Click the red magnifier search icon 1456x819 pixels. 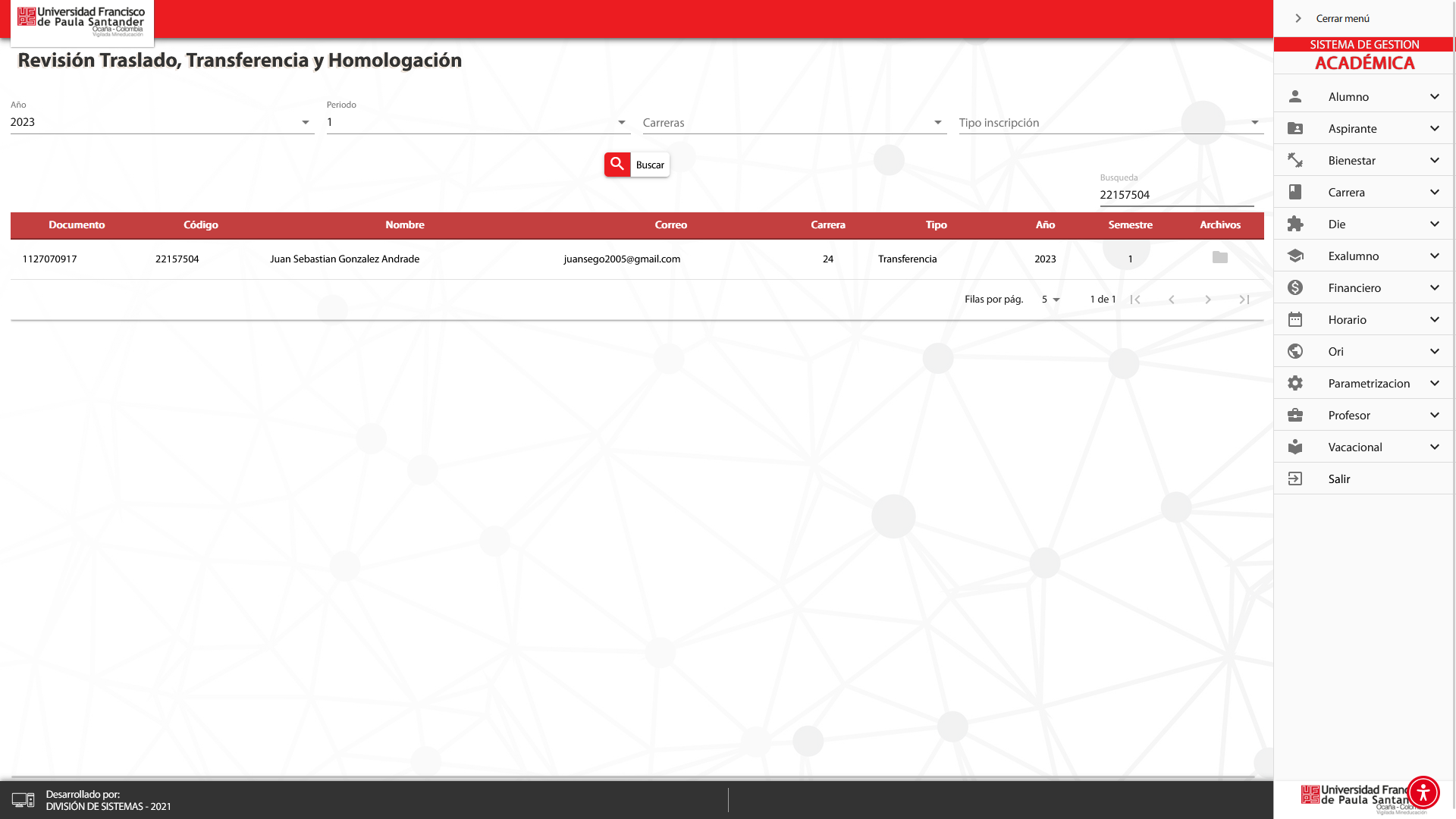click(617, 164)
